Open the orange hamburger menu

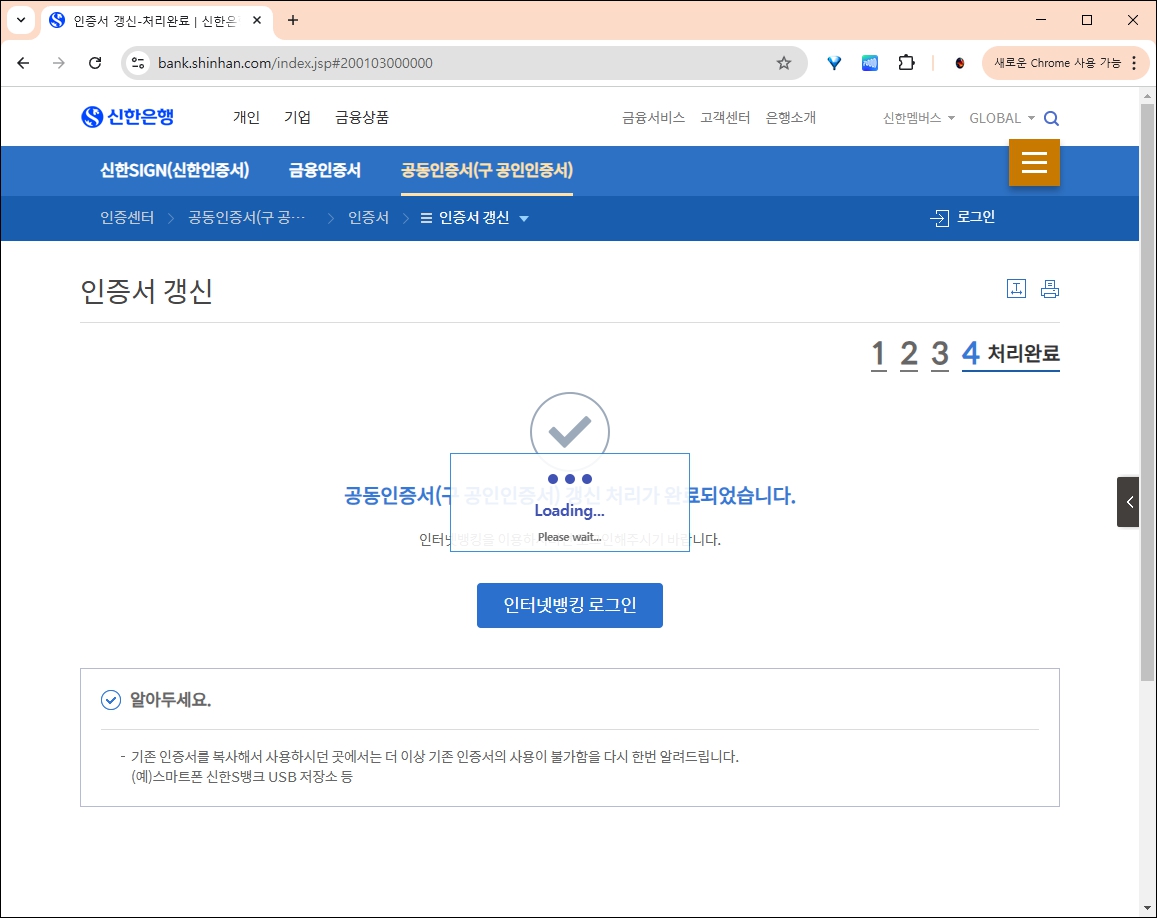pyautogui.click(x=1034, y=161)
